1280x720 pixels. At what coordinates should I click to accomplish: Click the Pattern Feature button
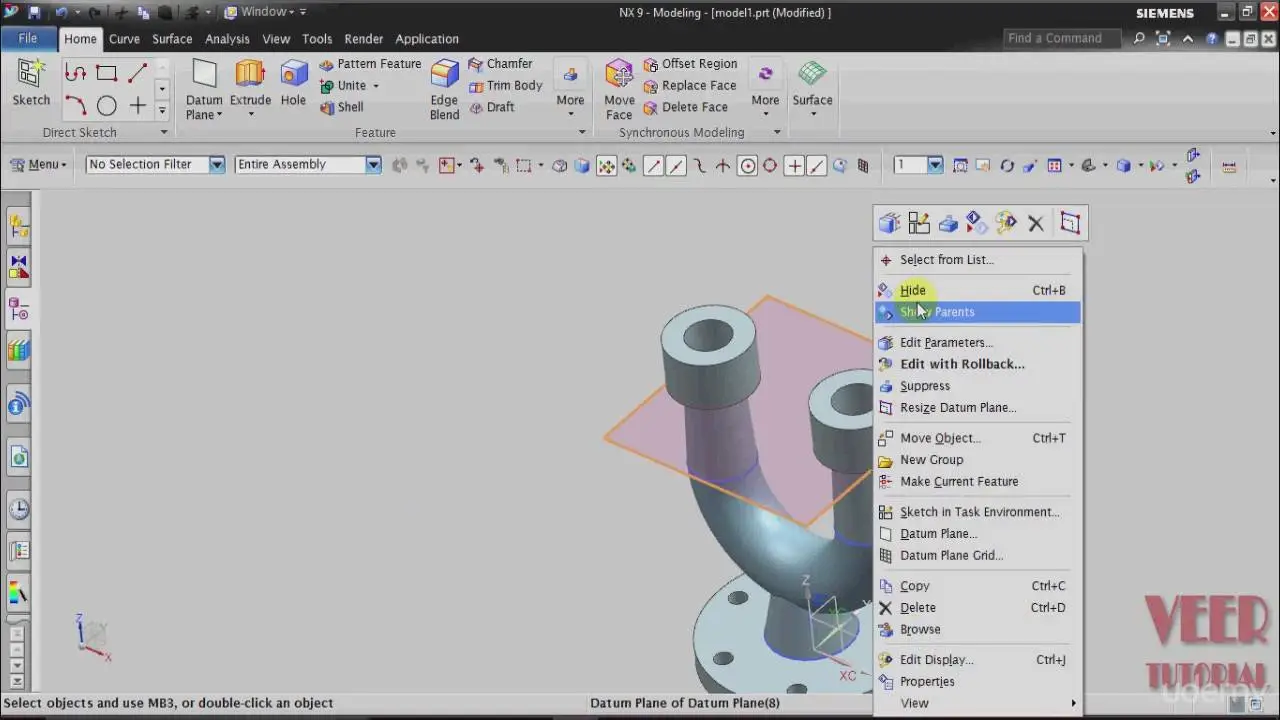(370, 64)
